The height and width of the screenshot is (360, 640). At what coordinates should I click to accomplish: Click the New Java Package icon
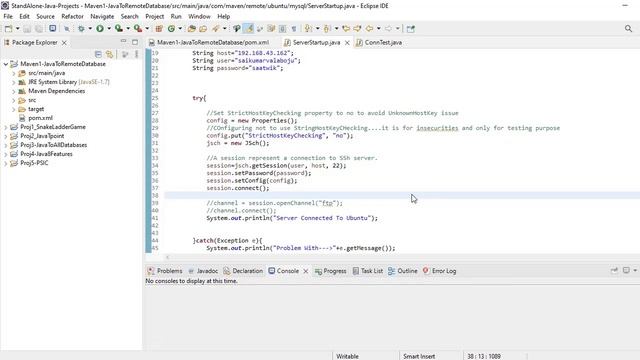[159, 29]
